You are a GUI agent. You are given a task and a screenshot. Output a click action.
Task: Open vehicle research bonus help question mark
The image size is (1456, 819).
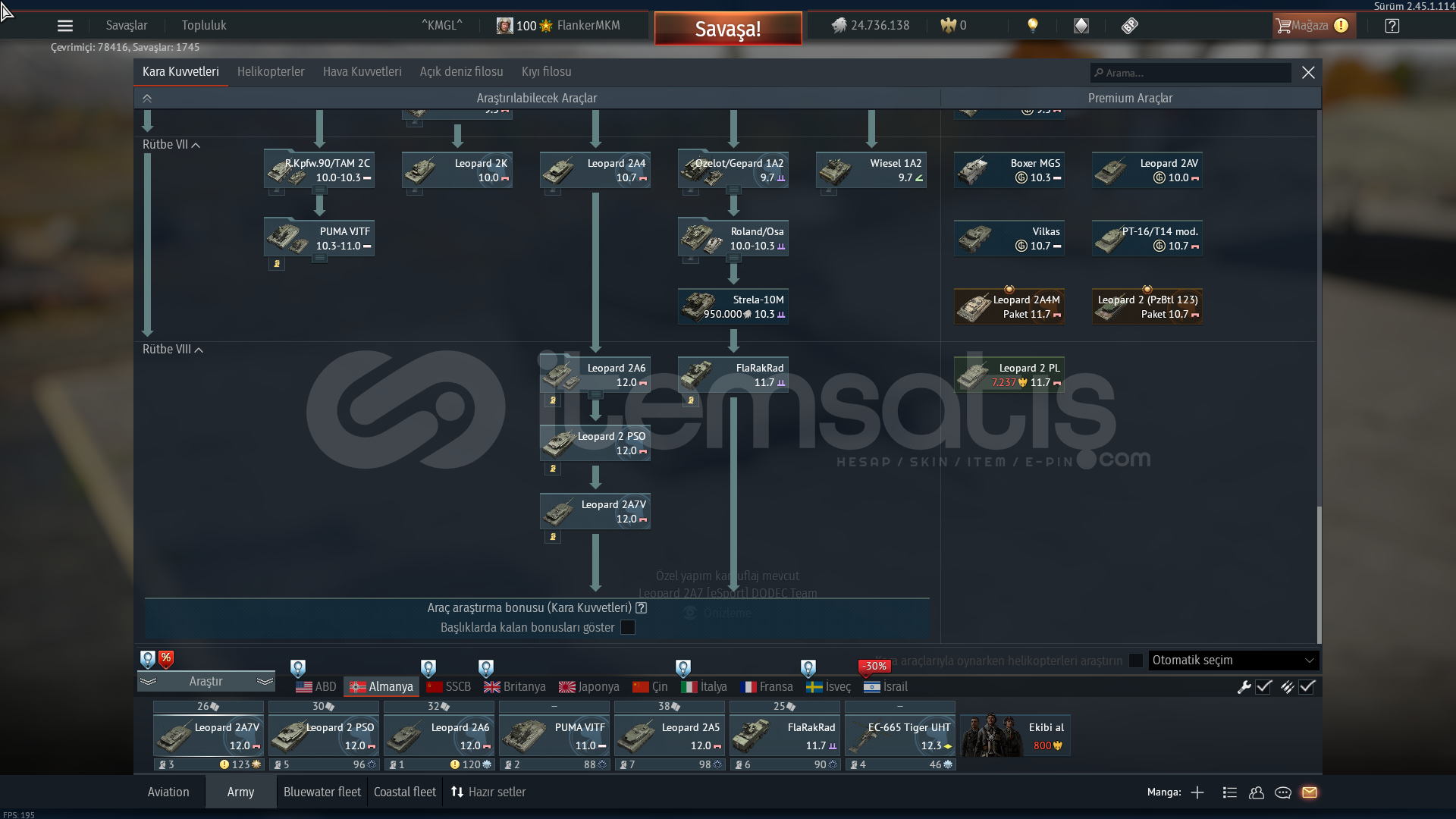pos(642,608)
